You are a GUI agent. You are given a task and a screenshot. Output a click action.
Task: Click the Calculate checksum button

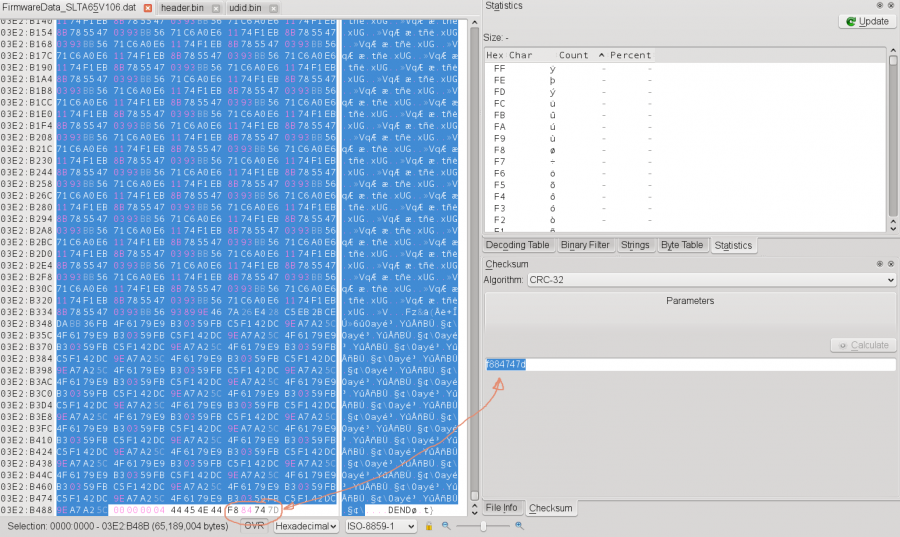coord(863,345)
